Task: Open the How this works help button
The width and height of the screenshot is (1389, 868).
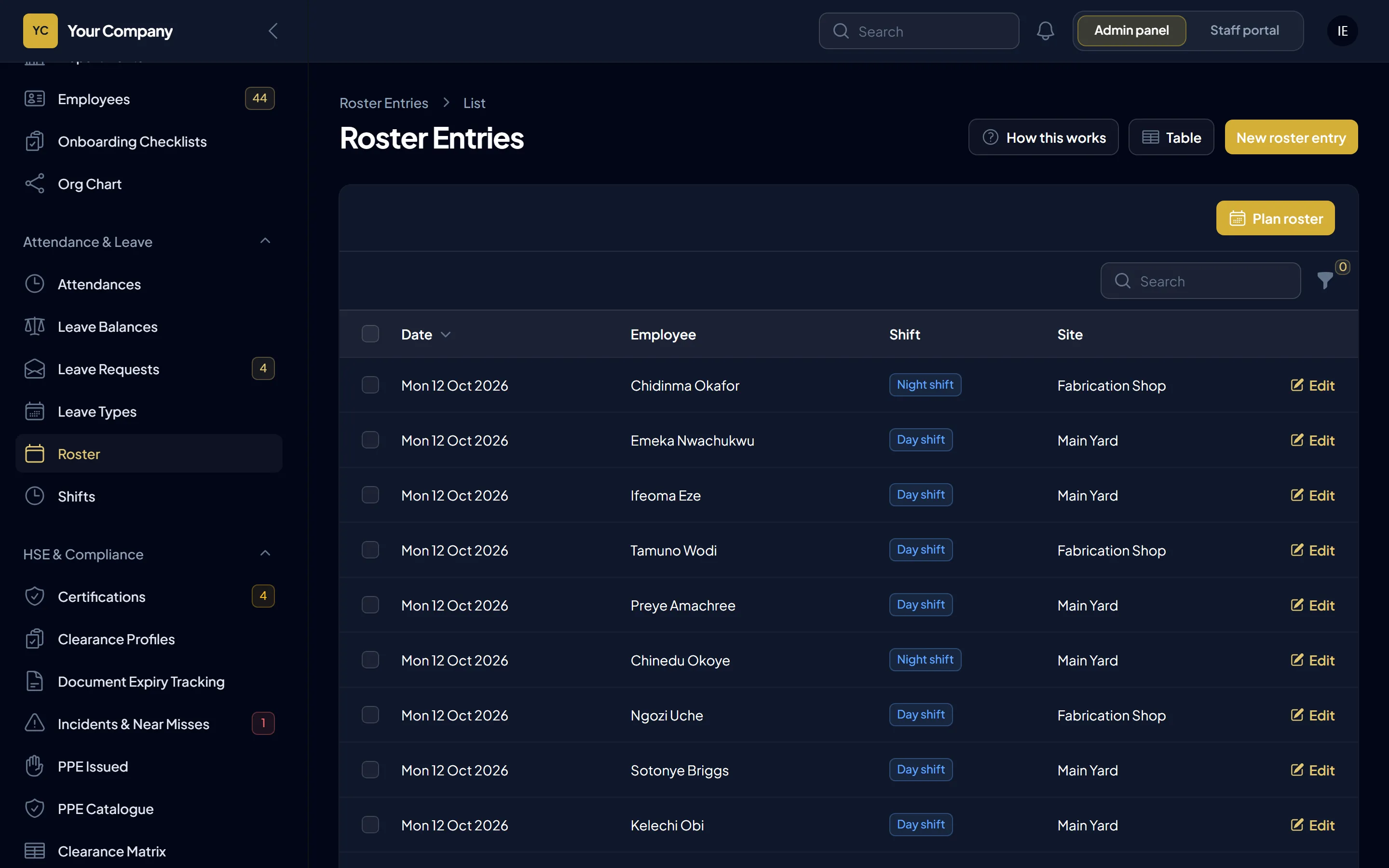Action: [1043, 137]
